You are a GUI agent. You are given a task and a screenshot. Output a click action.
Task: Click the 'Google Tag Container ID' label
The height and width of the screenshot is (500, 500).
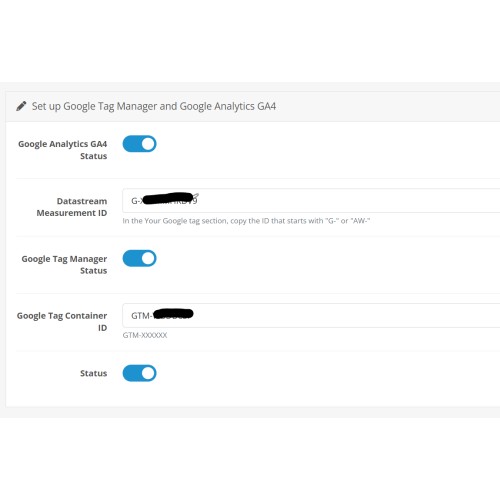click(62, 322)
